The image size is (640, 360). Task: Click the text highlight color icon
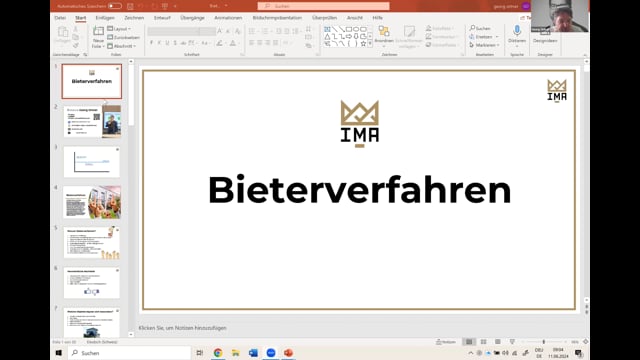(x=220, y=43)
